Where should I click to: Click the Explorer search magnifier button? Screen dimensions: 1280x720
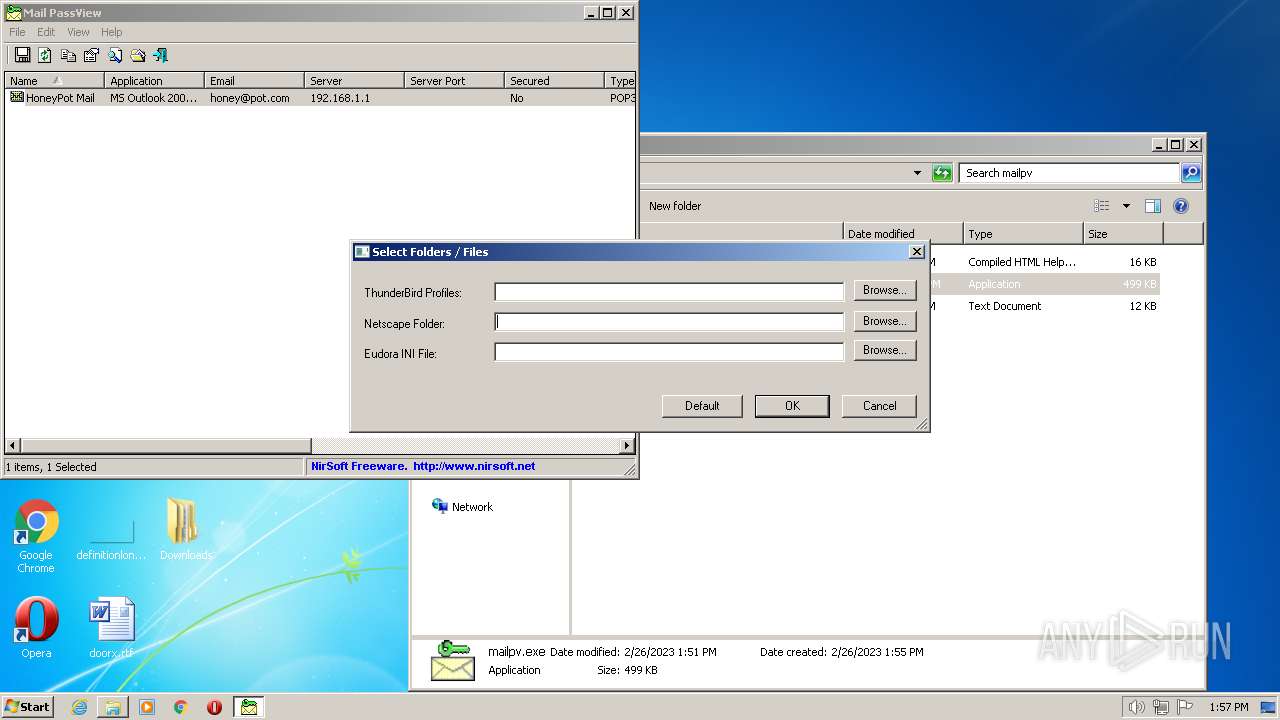click(1190, 173)
